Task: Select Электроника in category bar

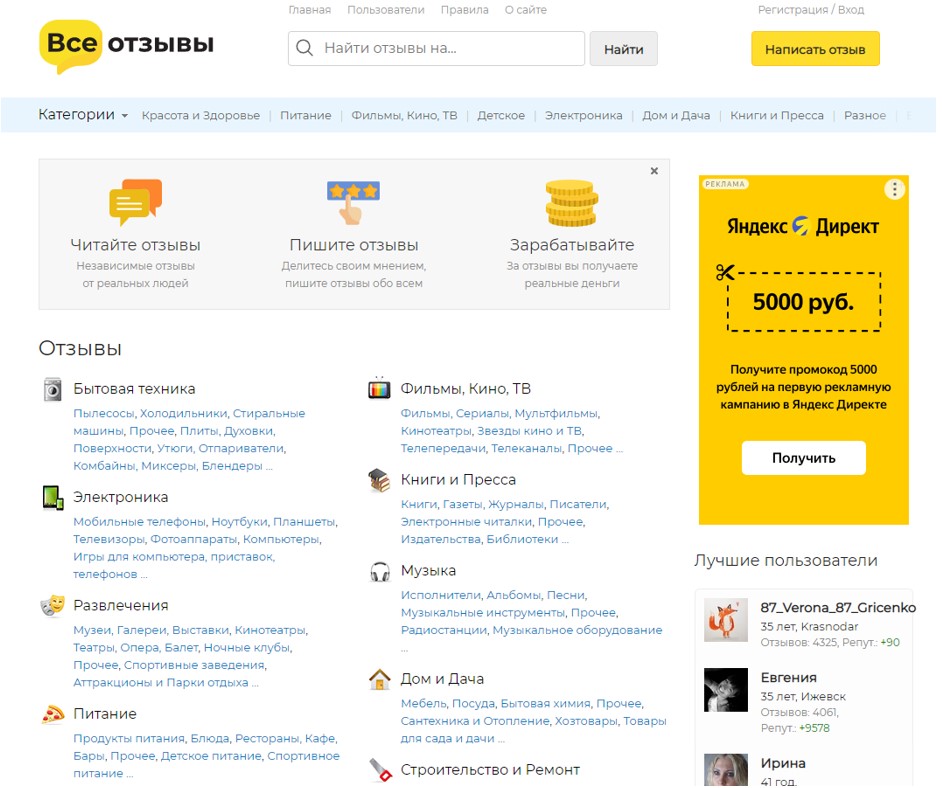Action: [x=583, y=115]
